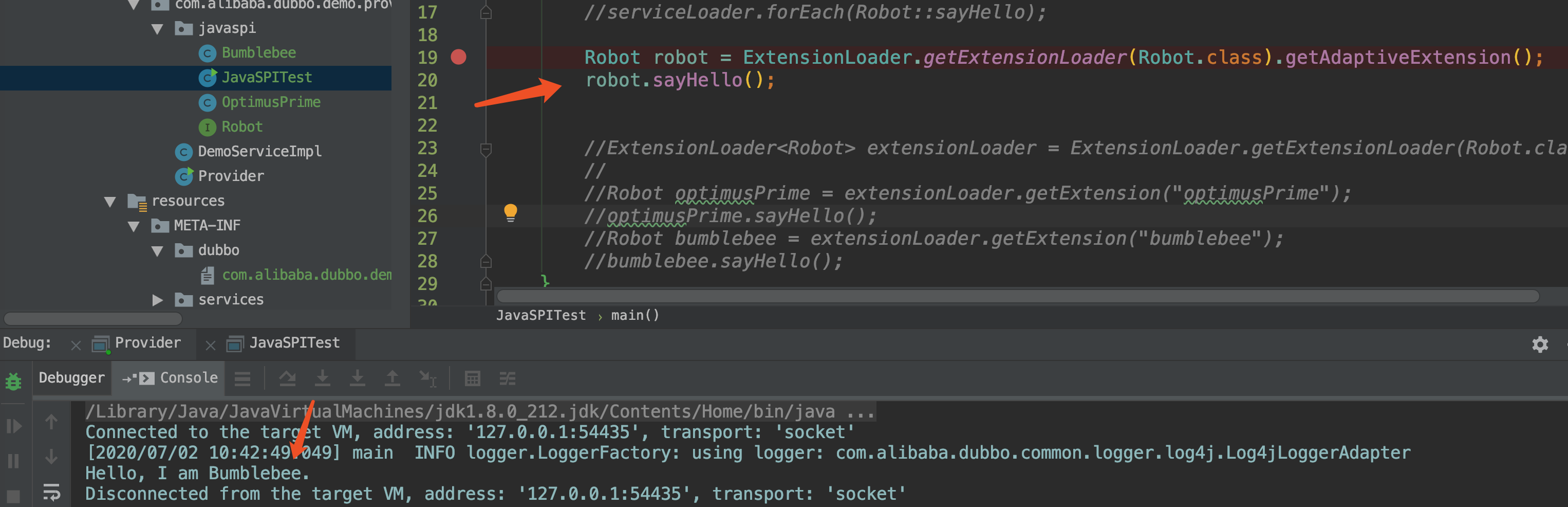Click the Force Step Into icon

pos(357,379)
